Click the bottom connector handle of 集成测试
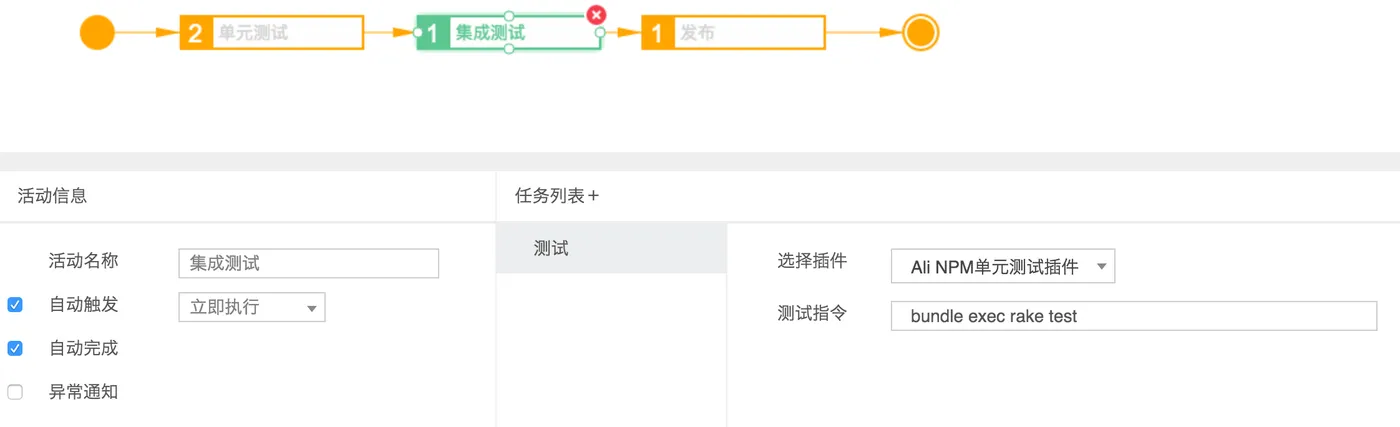The image size is (1400, 427). (509, 49)
